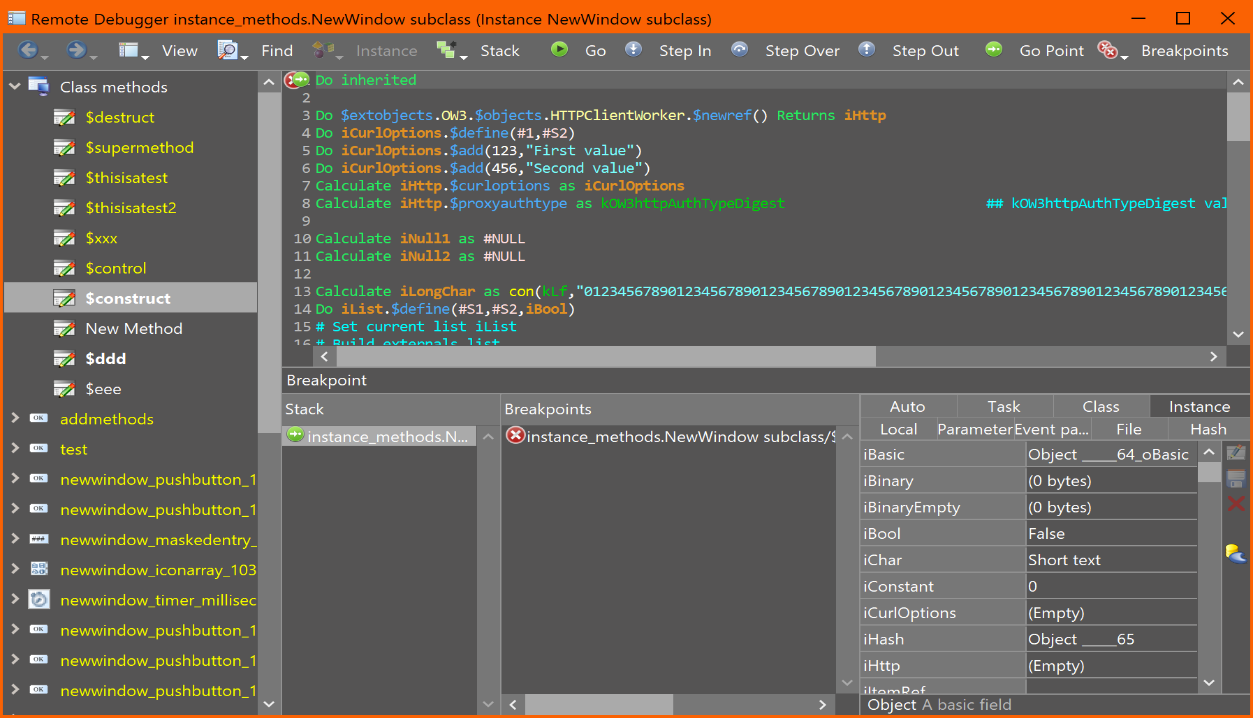Expand the addmethods object node
1253x718 pixels.
15,419
